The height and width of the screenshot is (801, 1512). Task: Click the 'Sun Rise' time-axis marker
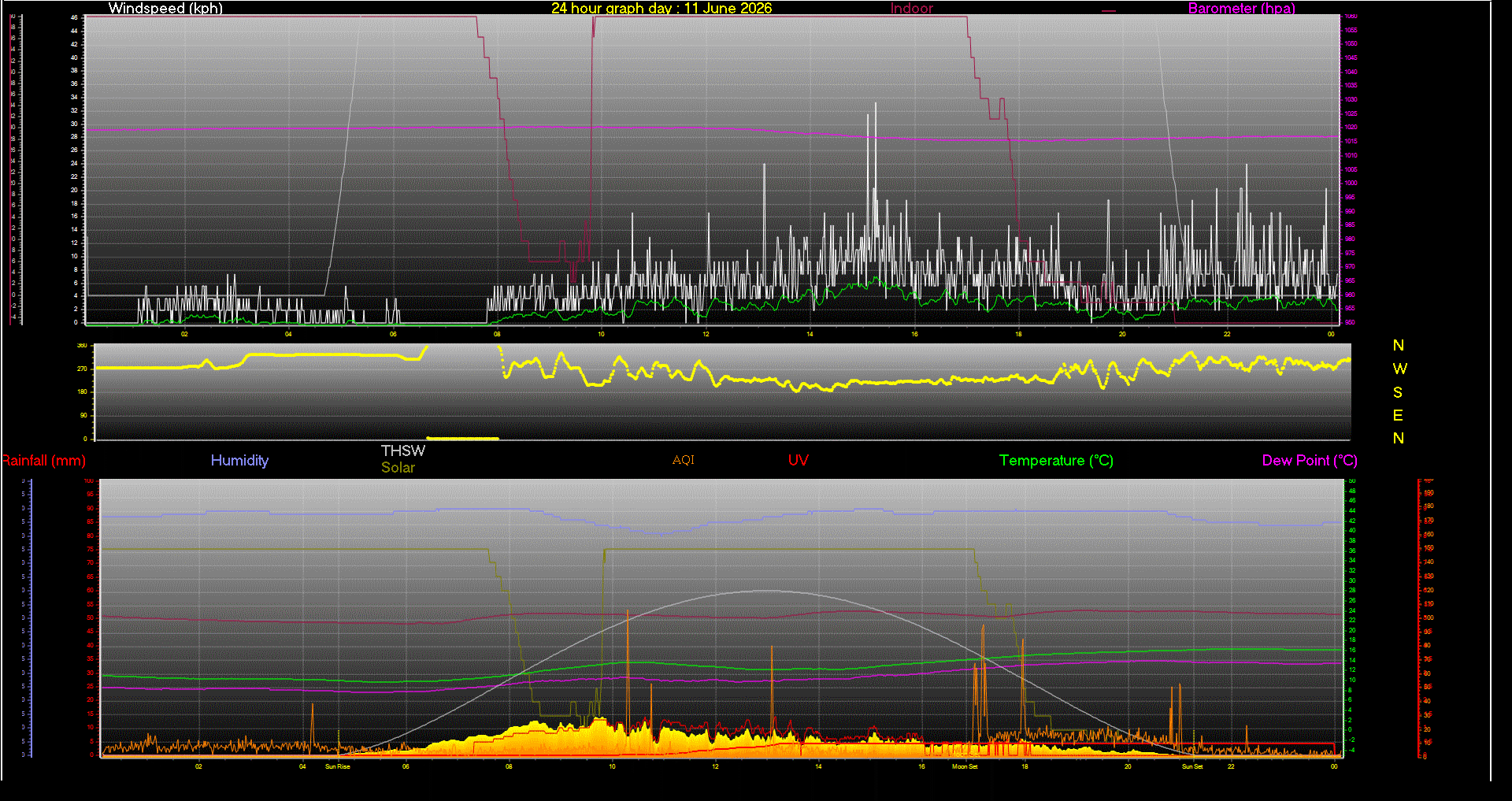(x=338, y=766)
